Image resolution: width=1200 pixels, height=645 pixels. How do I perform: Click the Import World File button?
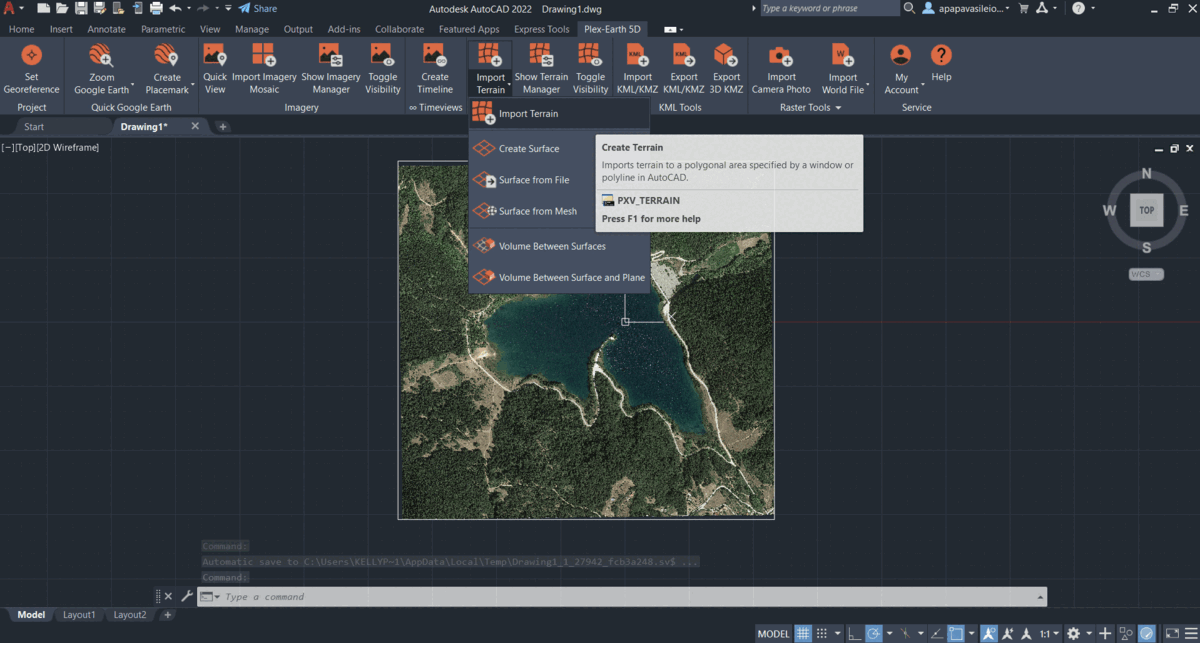[x=842, y=68]
